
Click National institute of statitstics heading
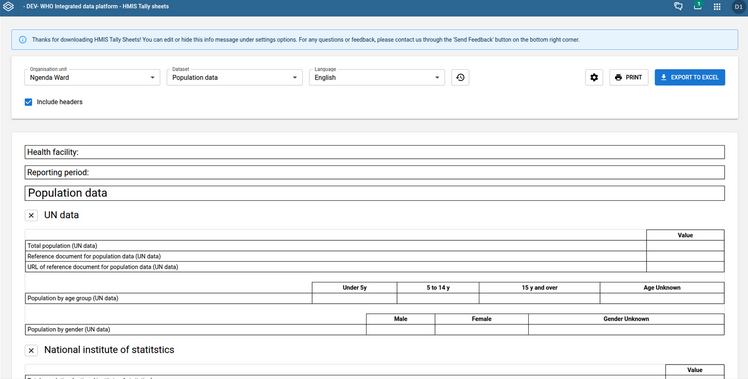pyautogui.click(x=109, y=349)
